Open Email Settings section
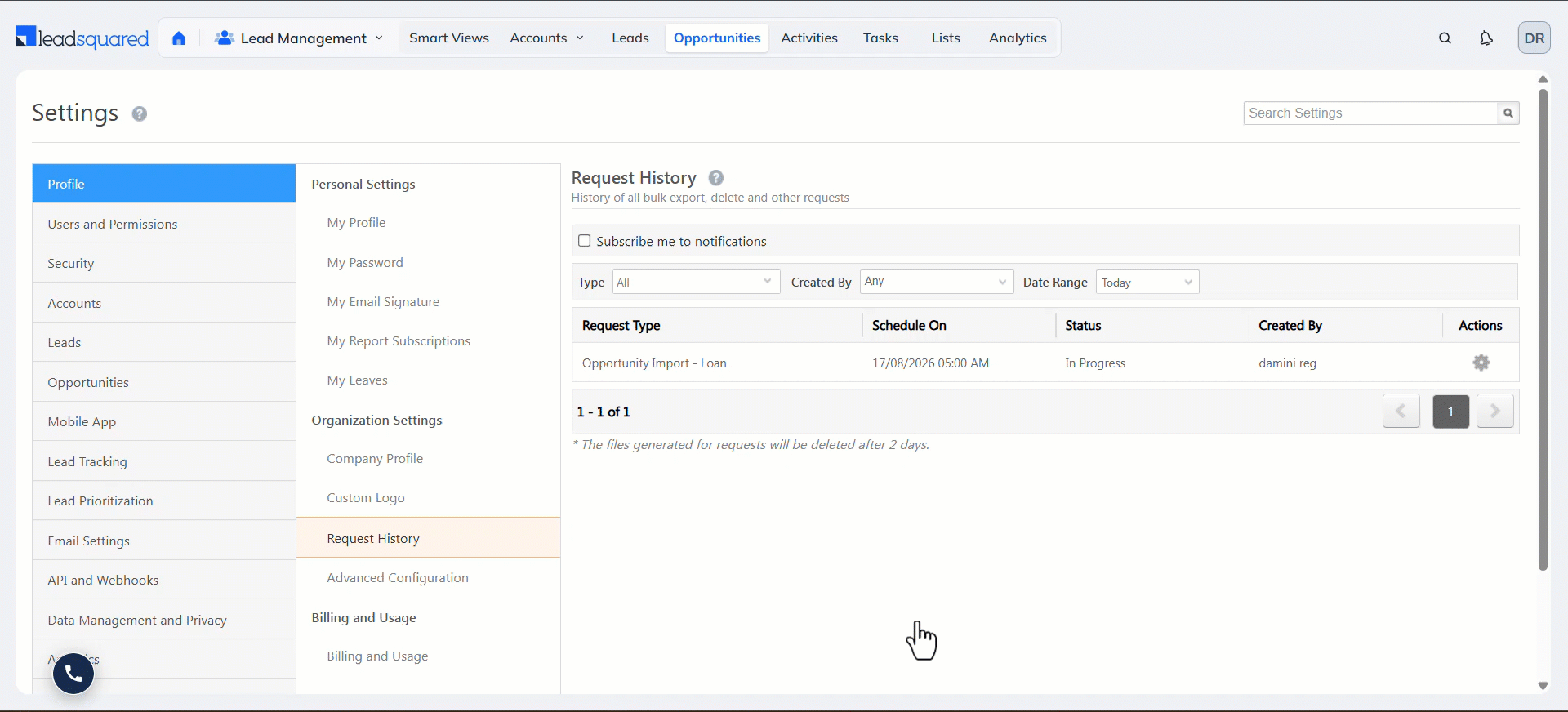The width and height of the screenshot is (1568, 712). [164, 541]
